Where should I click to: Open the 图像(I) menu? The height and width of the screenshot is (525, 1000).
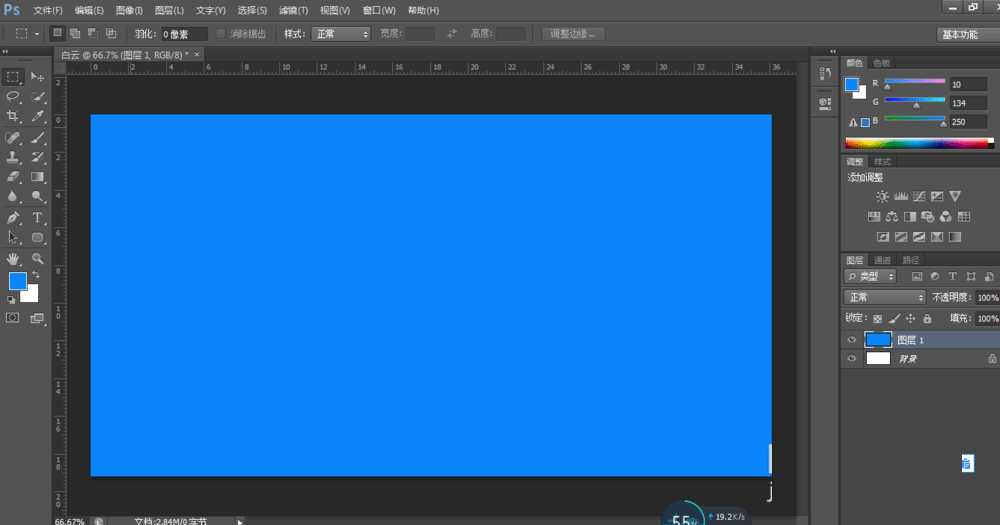(x=129, y=10)
